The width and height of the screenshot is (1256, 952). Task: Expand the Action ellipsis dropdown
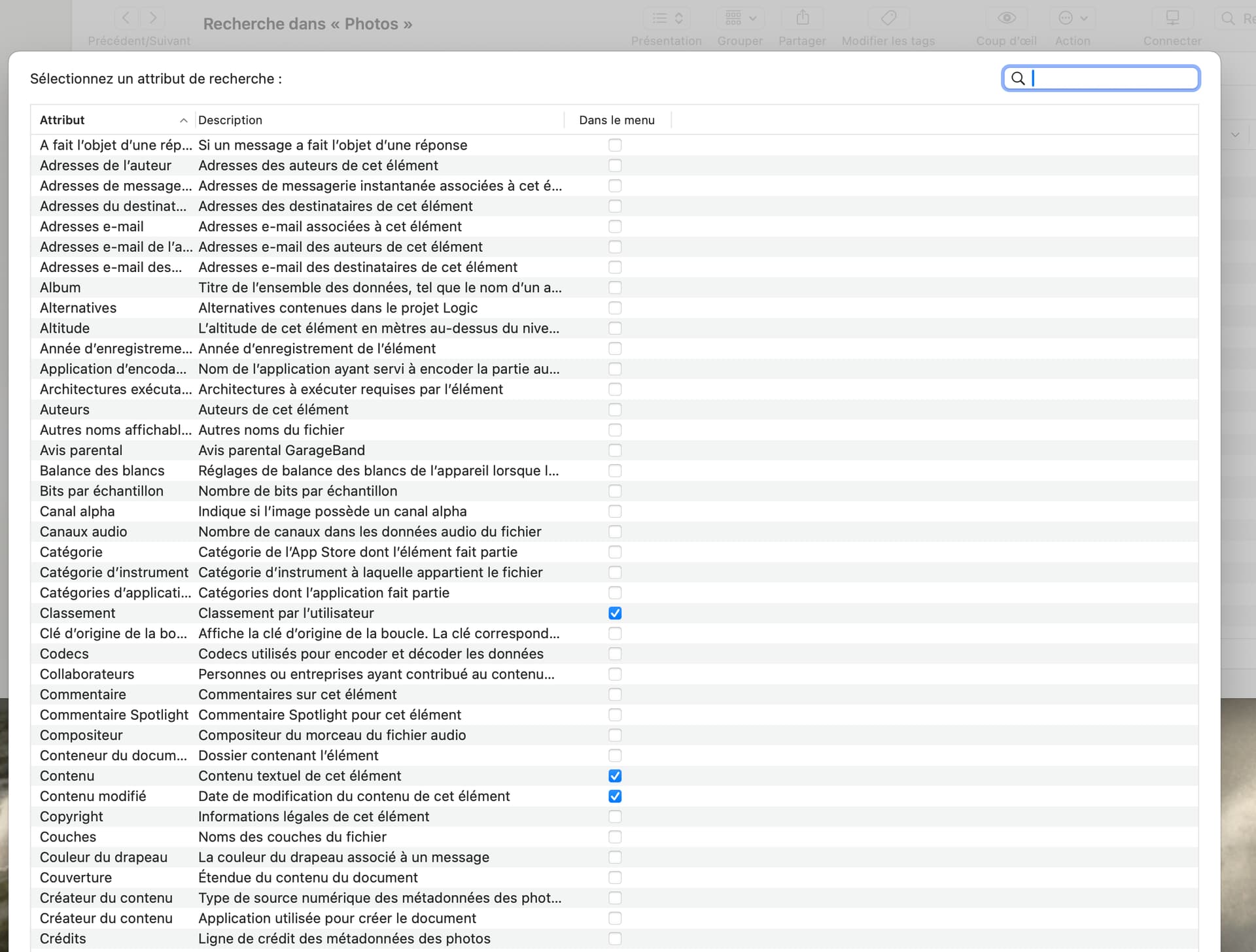1072,18
